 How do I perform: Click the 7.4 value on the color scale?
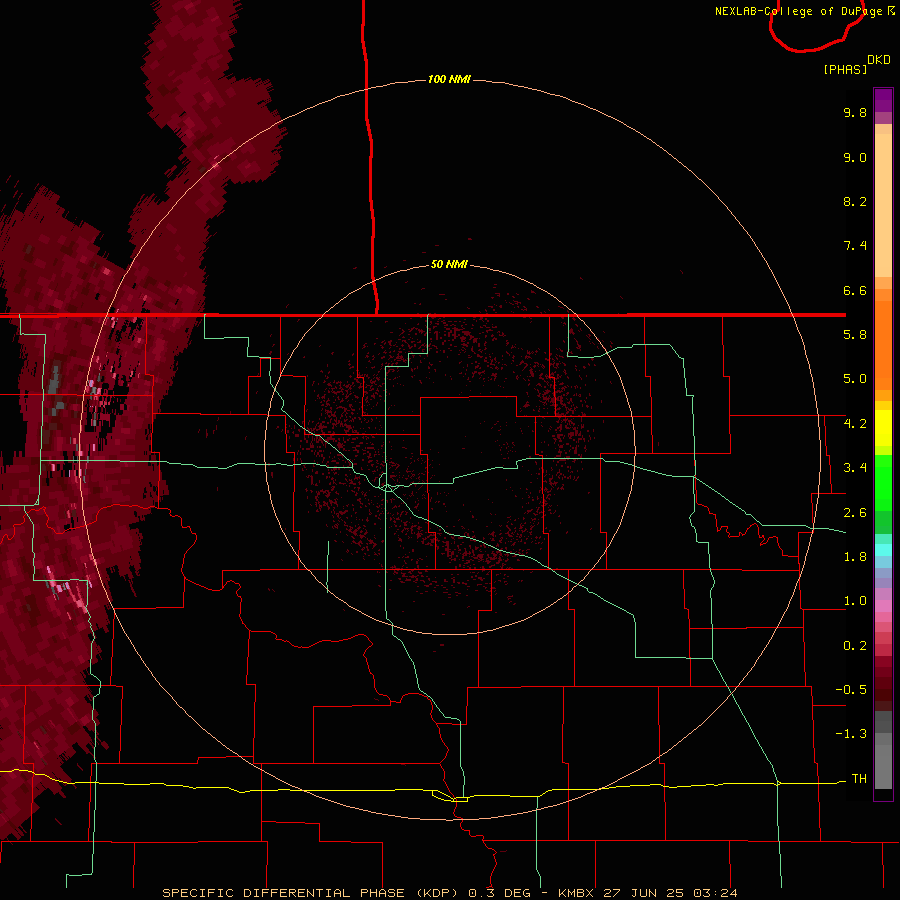(x=855, y=246)
